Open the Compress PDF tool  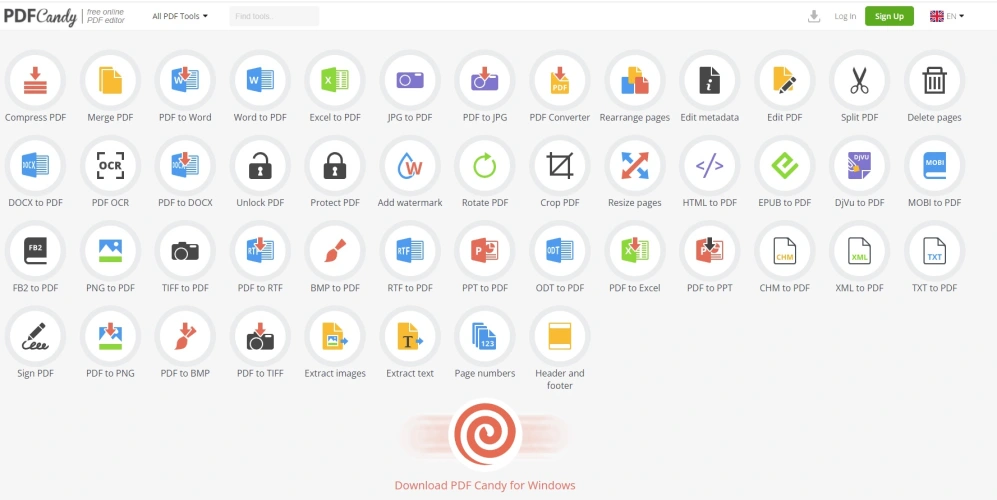(35, 80)
